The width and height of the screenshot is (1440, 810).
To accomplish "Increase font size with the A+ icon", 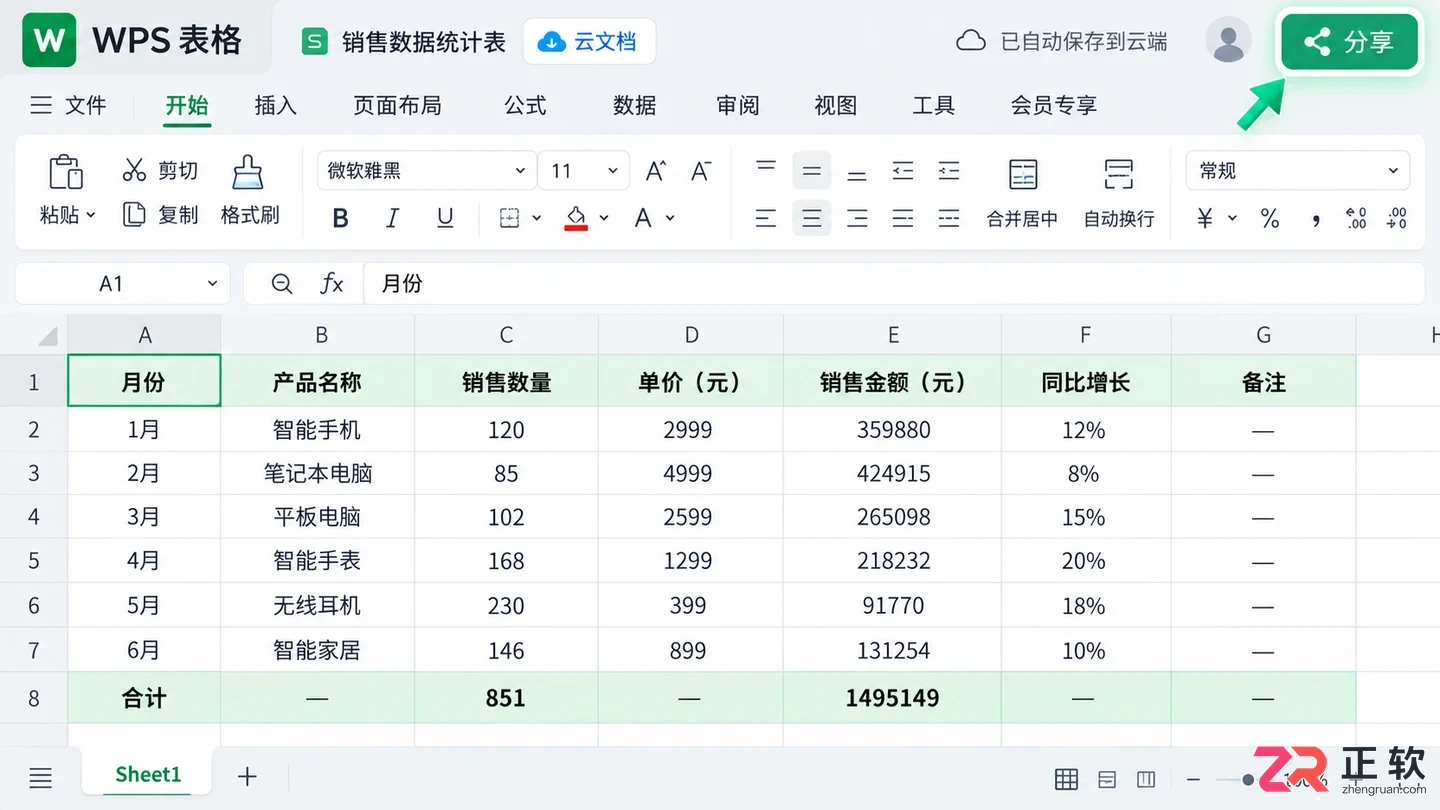I will [656, 171].
